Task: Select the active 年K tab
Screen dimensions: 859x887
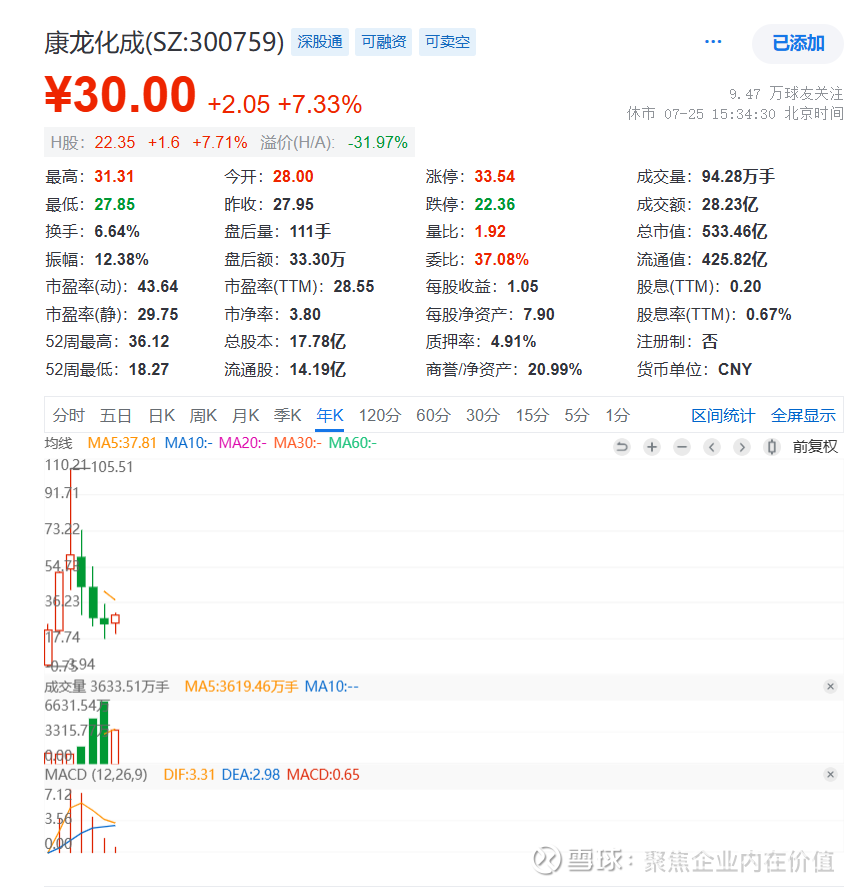Action: coord(330,416)
